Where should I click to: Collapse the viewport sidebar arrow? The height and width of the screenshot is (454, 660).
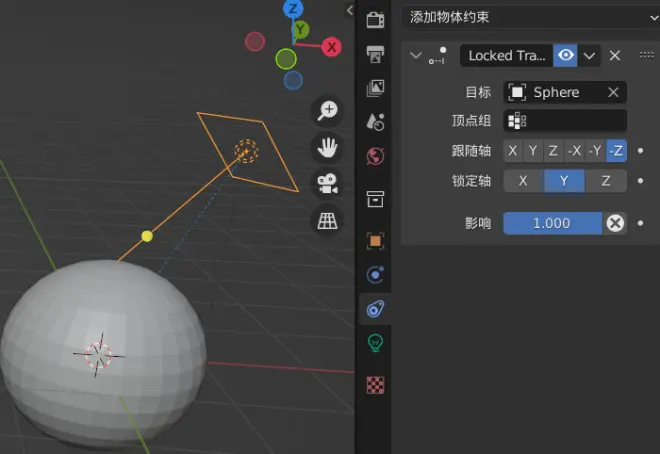pos(350,10)
